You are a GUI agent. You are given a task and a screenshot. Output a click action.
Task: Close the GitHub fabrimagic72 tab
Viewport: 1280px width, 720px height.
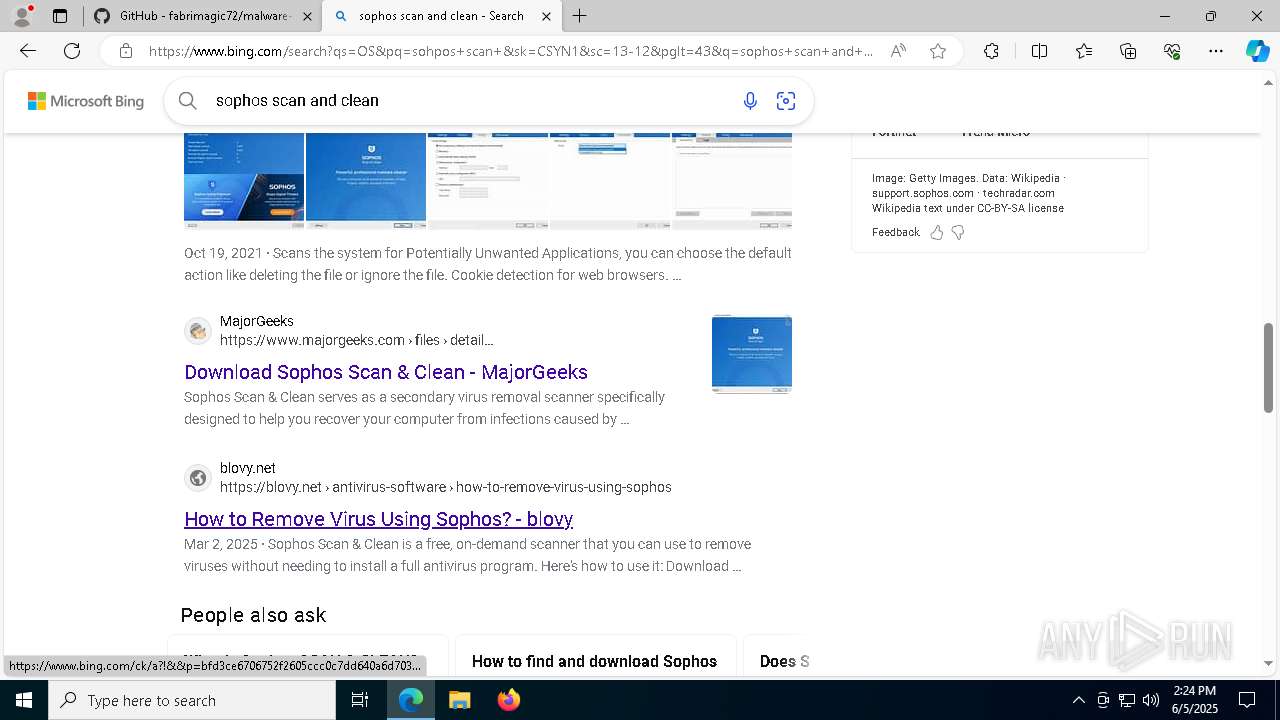click(307, 16)
